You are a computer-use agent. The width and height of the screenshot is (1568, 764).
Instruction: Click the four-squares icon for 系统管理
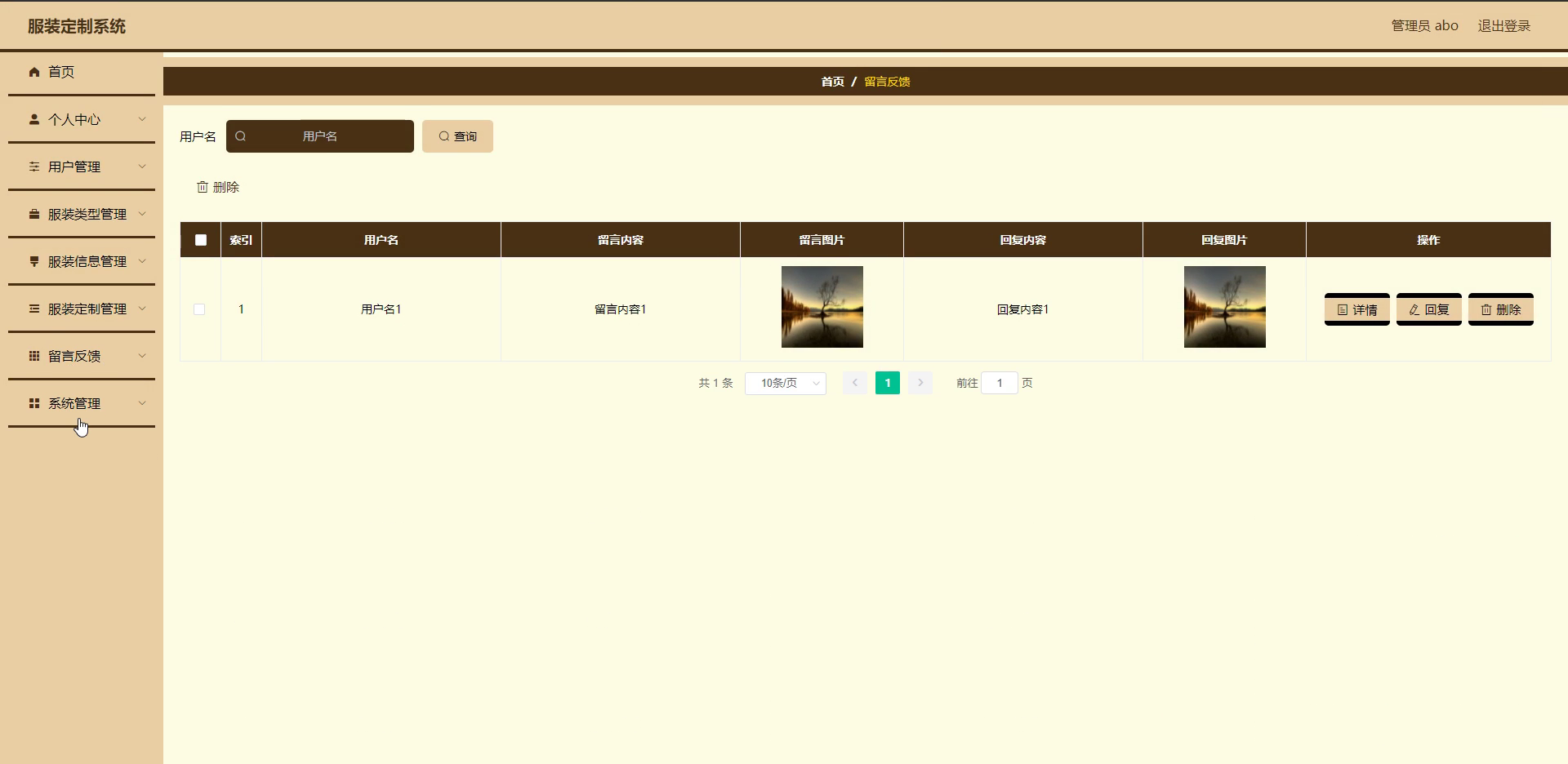click(x=34, y=403)
